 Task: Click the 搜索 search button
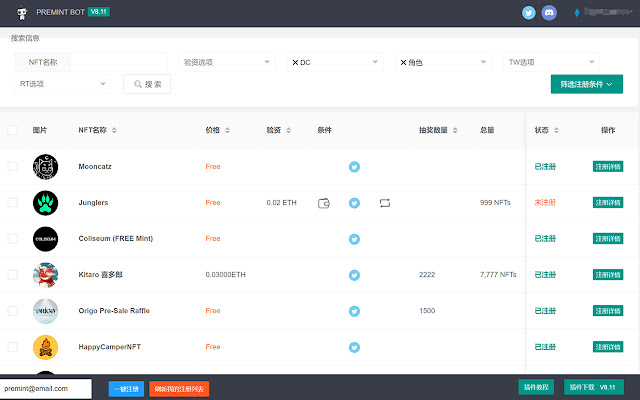pos(147,84)
